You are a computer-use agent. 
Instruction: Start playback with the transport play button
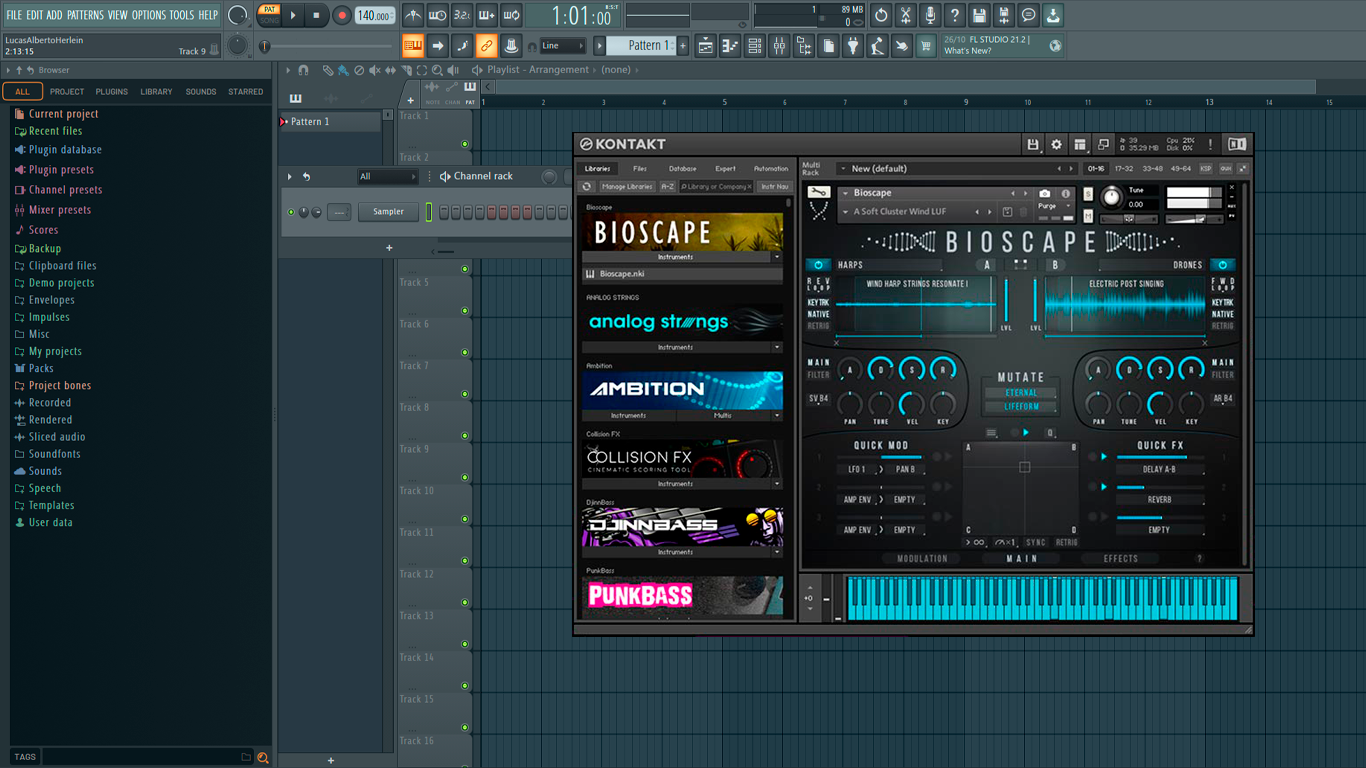pyautogui.click(x=293, y=15)
